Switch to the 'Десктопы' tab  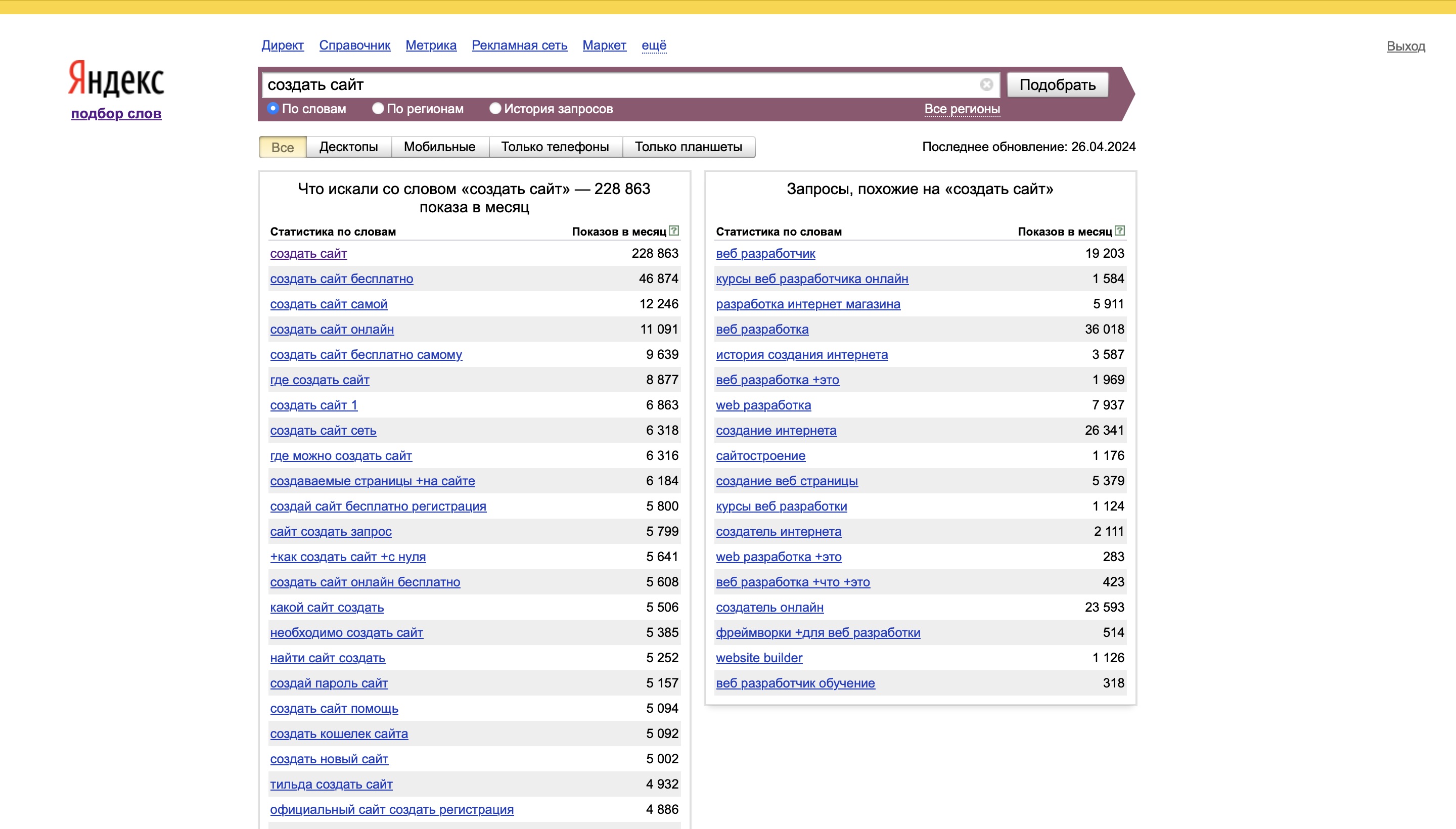348,147
